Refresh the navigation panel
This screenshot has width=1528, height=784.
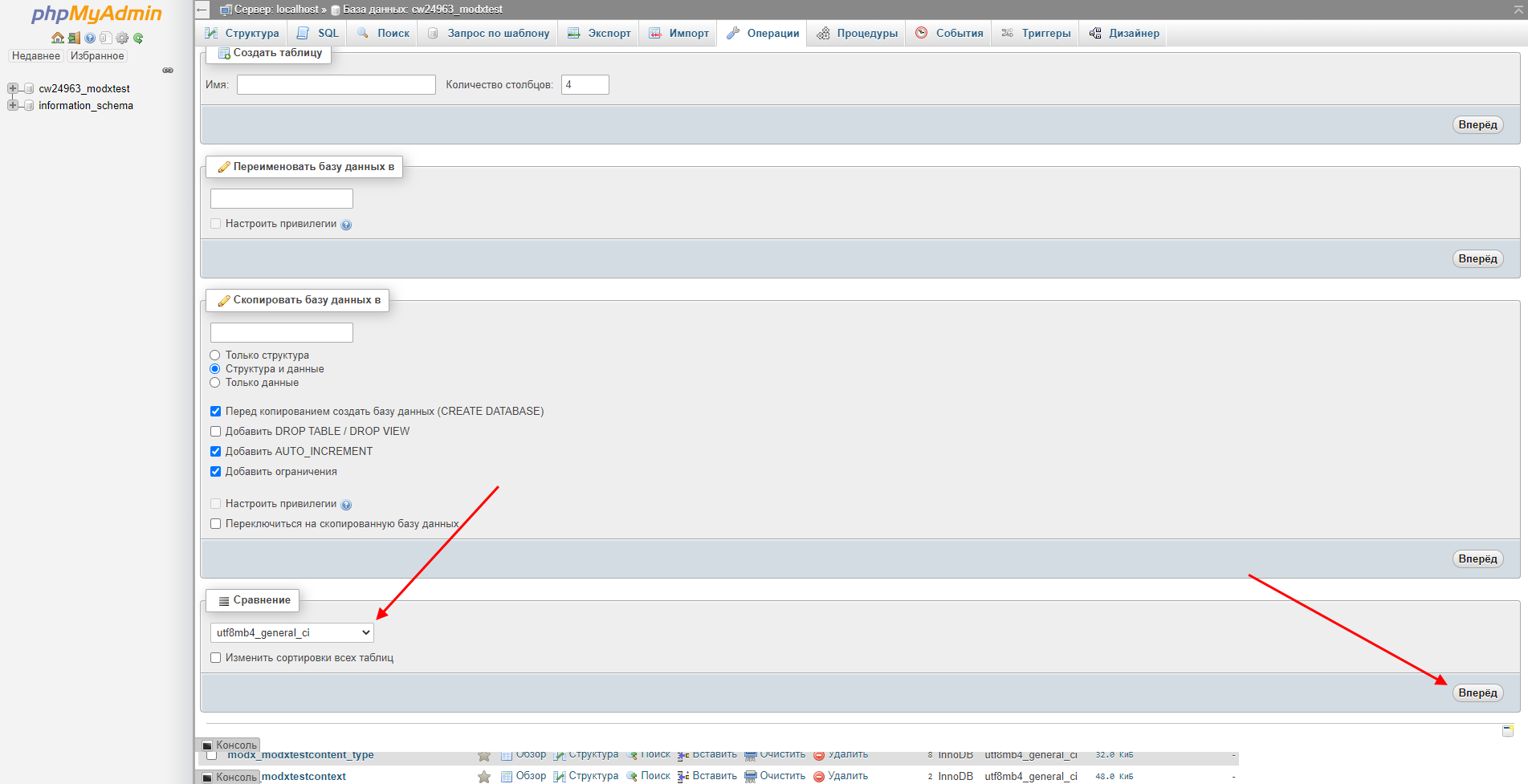tap(138, 38)
